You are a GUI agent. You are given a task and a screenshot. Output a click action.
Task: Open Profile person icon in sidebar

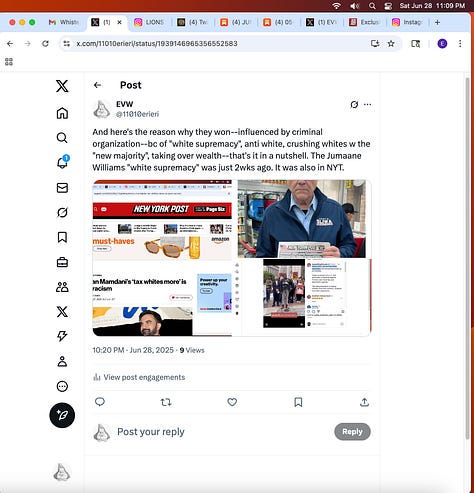point(62,361)
